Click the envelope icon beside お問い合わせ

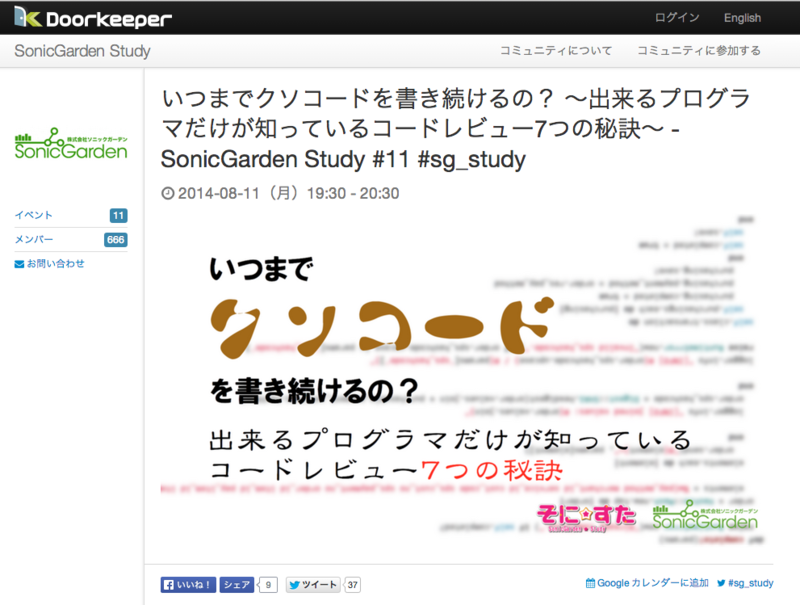tap(19, 264)
